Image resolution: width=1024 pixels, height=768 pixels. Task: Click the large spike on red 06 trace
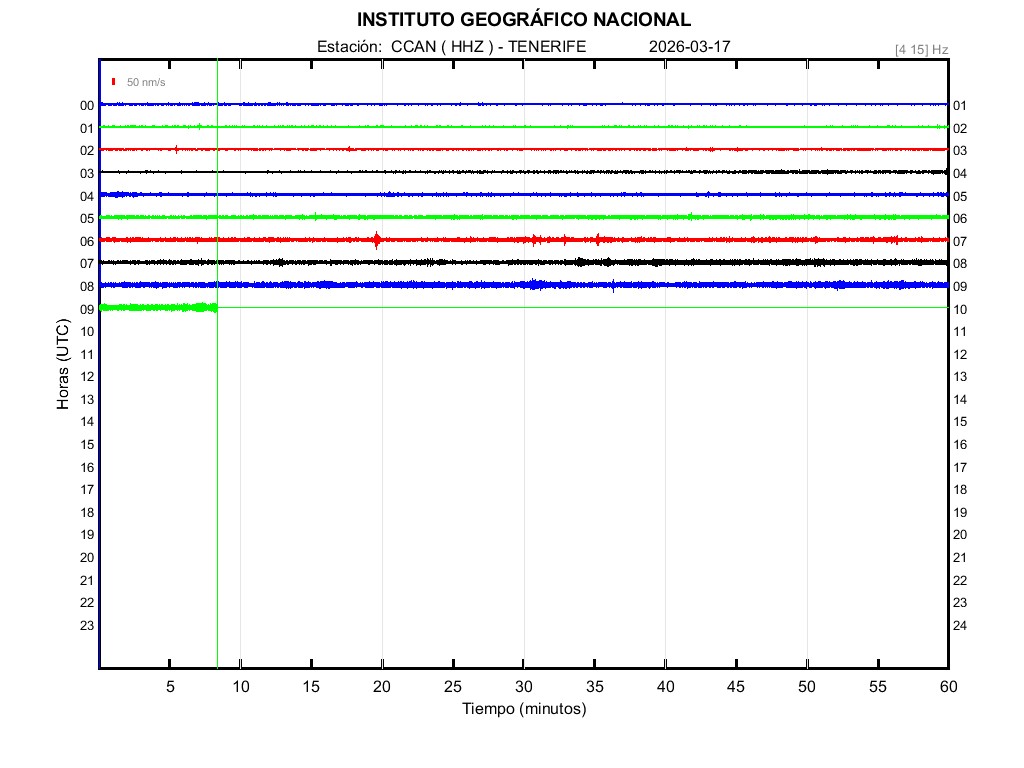(377, 240)
